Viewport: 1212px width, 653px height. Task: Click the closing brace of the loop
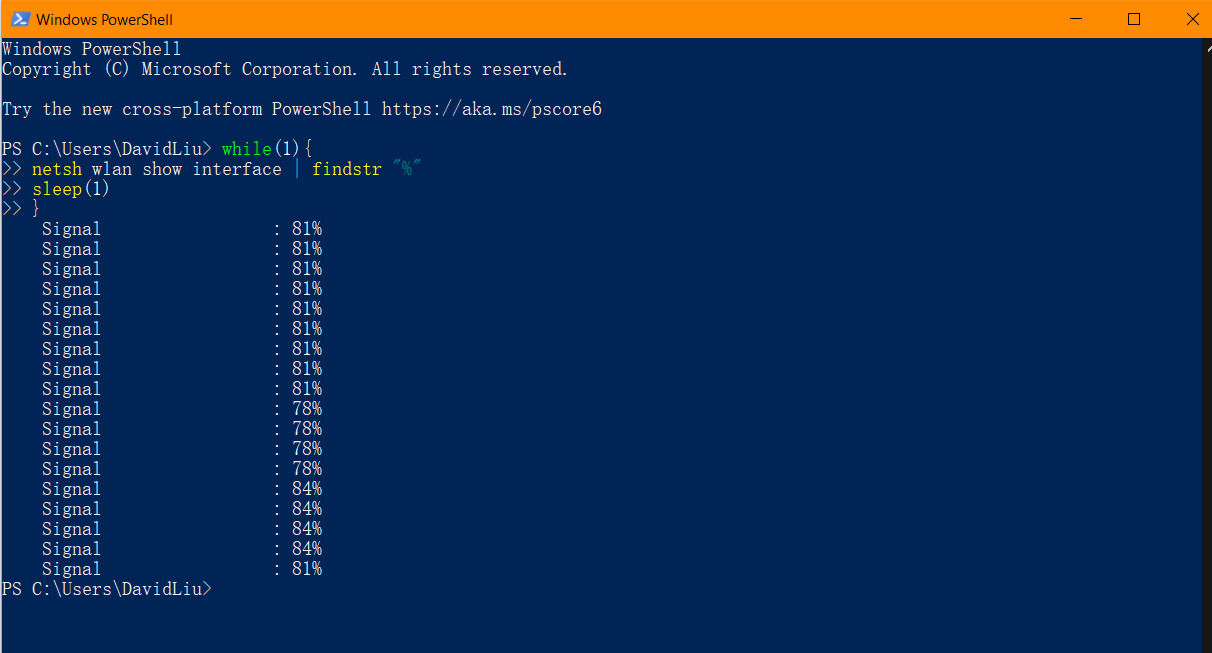36,209
